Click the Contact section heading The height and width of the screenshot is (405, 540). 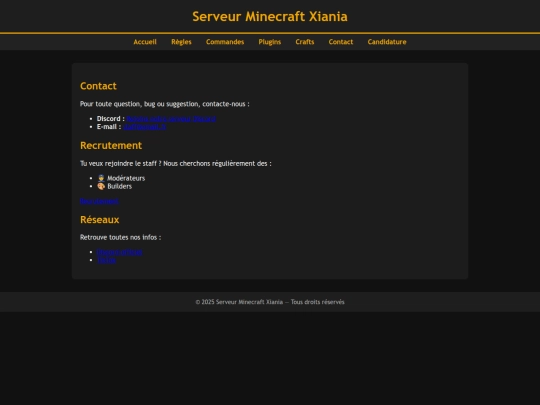(x=98, y=86)
